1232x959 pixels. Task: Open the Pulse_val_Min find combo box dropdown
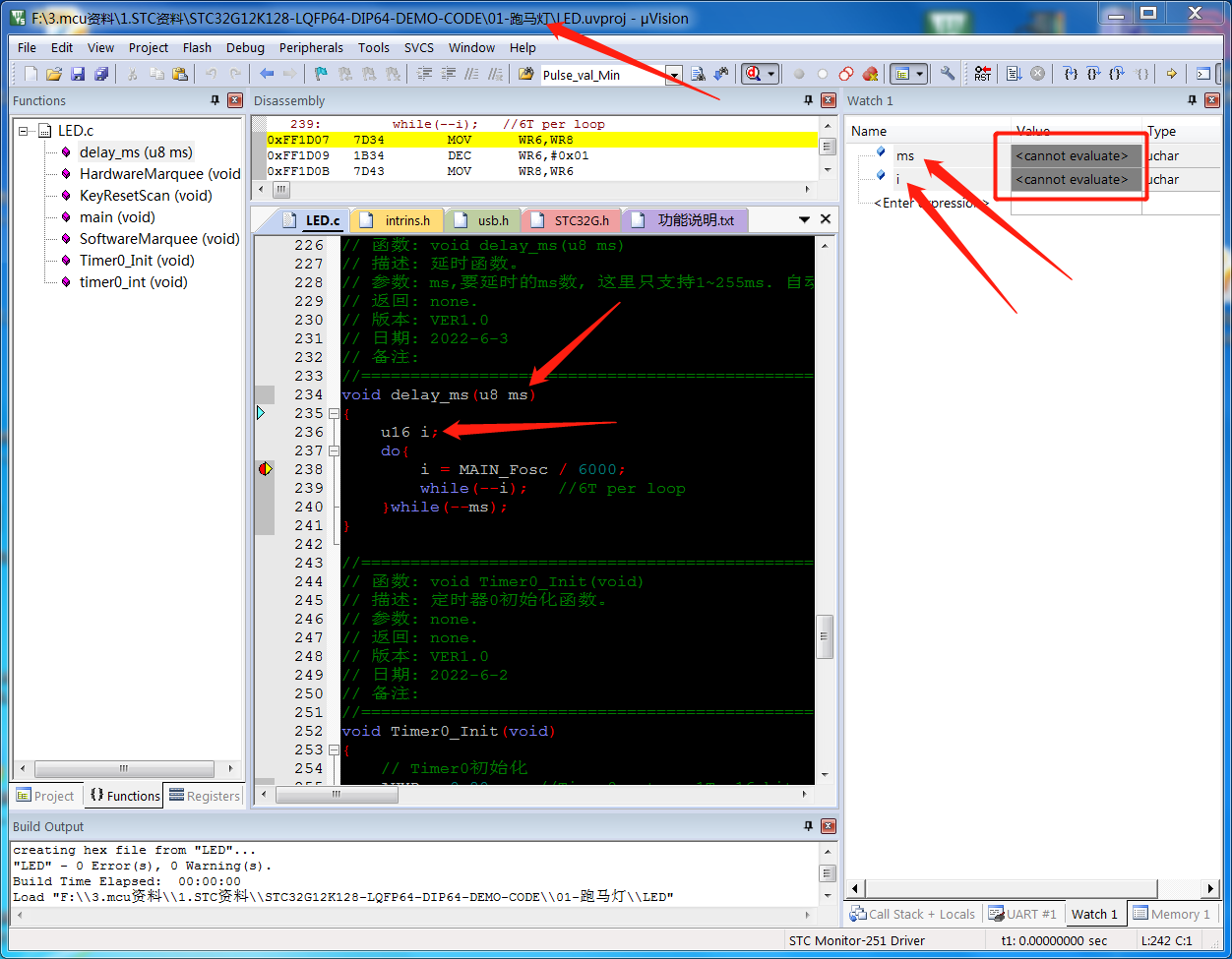pos(674,75)
